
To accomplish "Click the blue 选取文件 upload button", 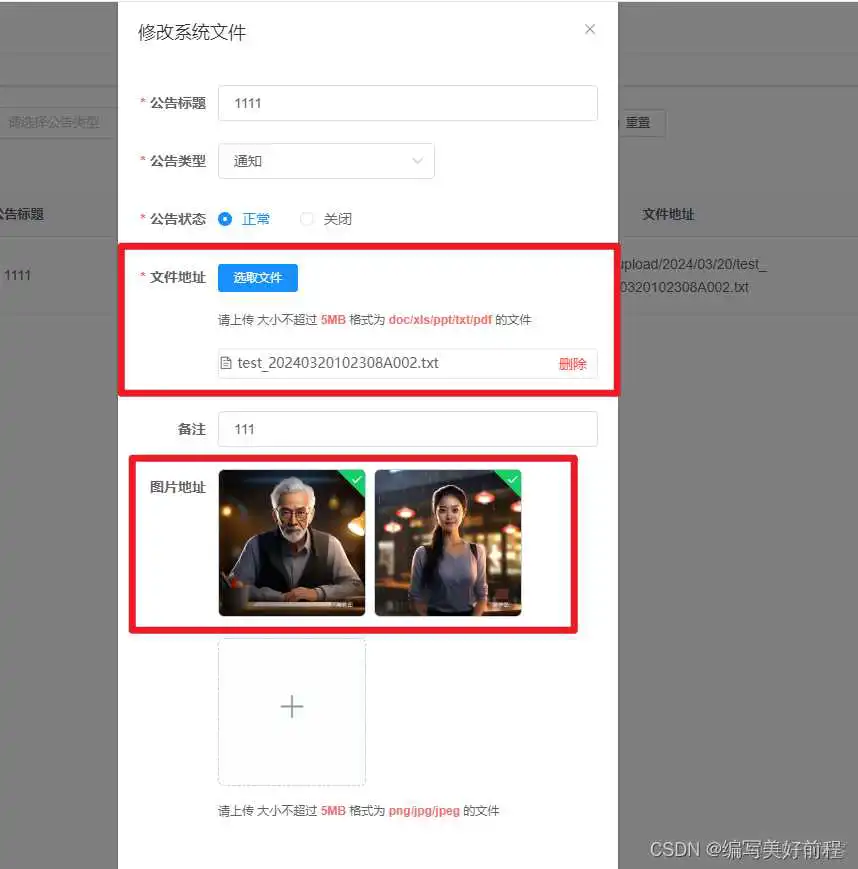I will tap(257, 278).
